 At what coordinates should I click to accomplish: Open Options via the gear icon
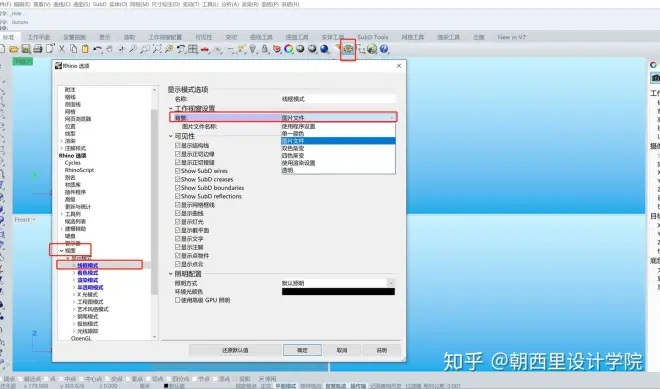pyautogui.click(x=348, y=49)
